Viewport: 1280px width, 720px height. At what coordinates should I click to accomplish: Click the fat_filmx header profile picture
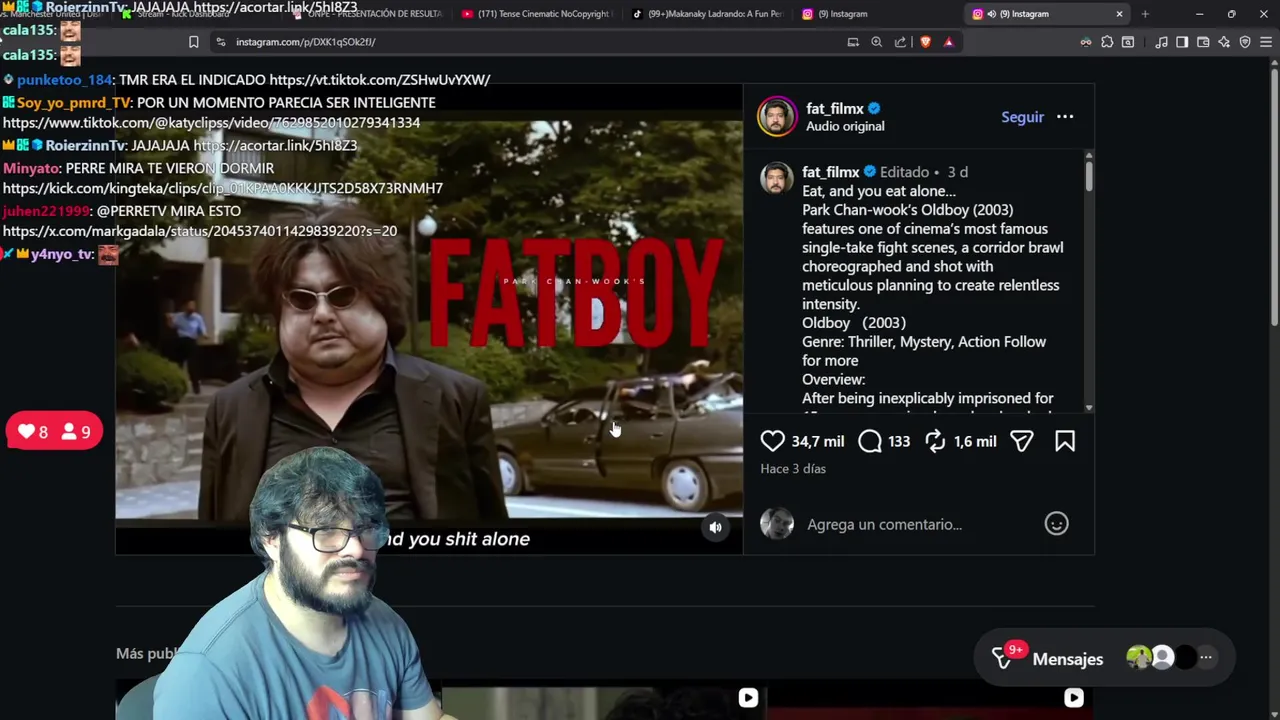(x=777, y=116)
